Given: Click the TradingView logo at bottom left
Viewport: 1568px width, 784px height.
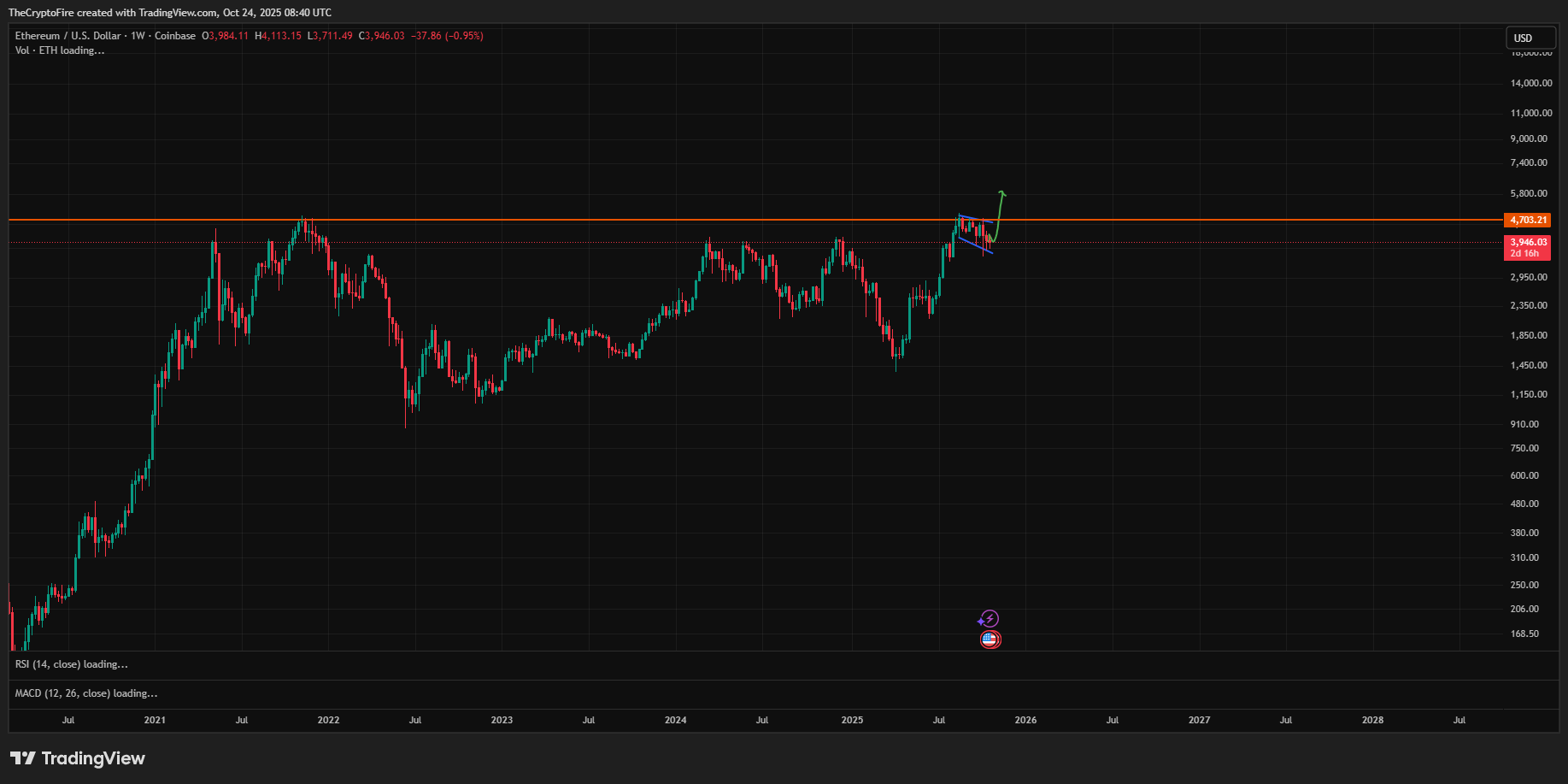Looking at the screenshot, I should click(x=78, y=758).
